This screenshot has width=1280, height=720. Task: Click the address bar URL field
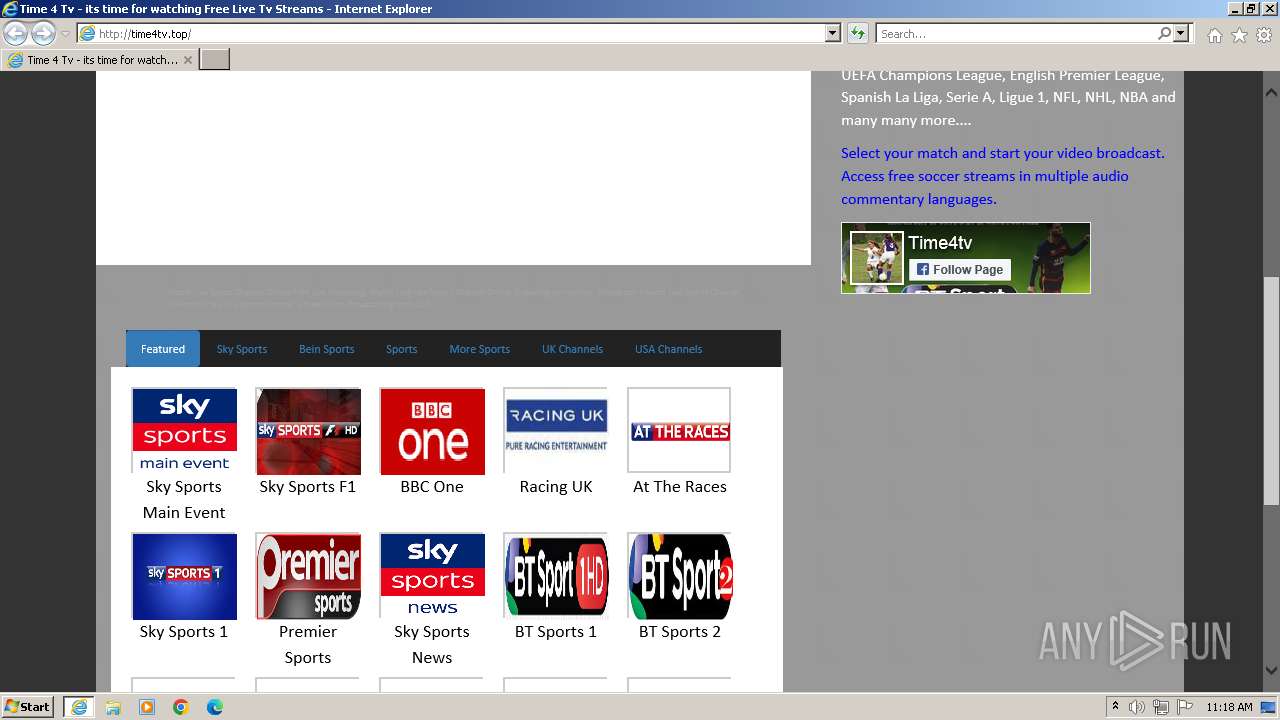451,34
